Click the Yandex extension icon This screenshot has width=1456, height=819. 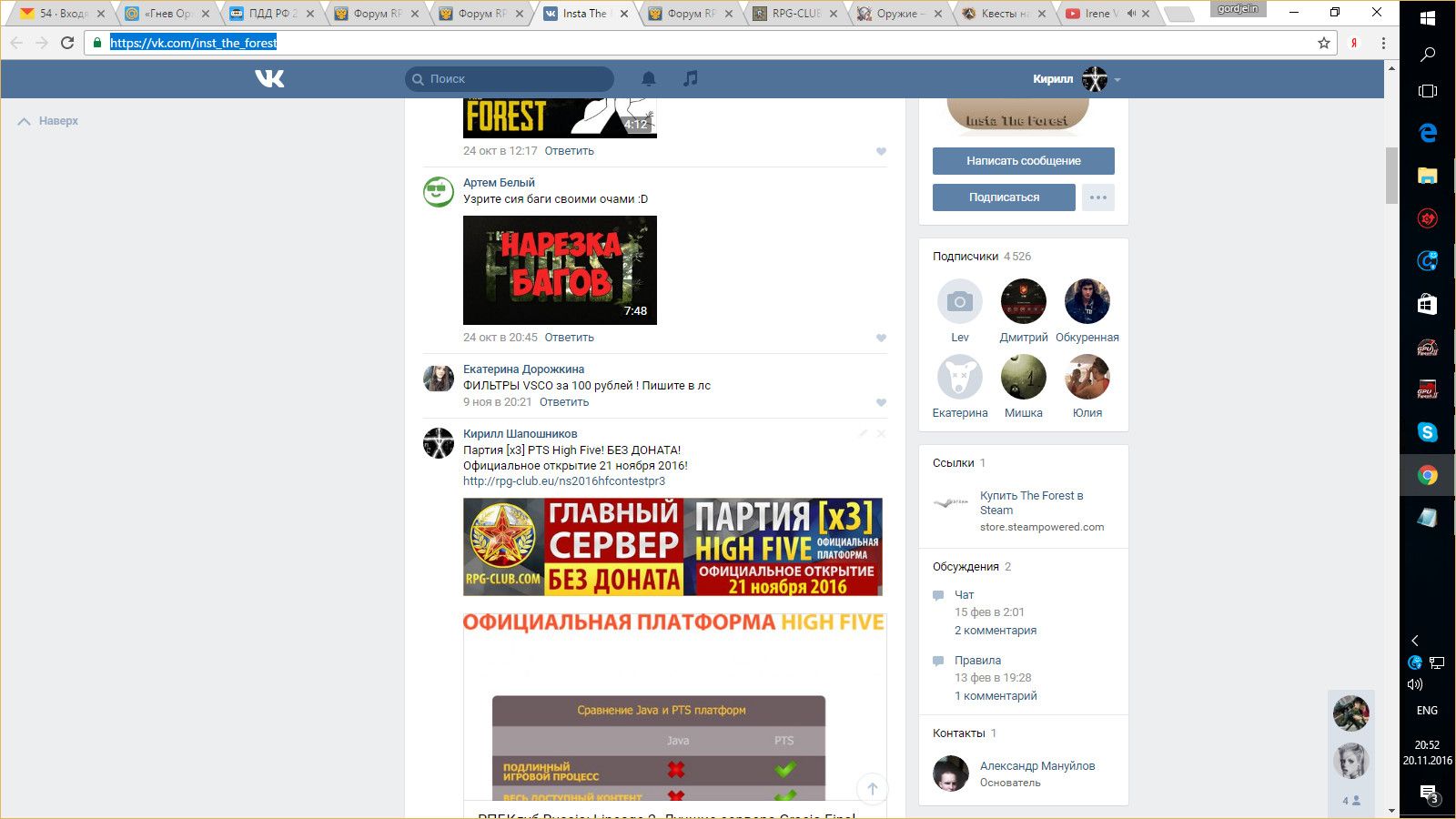pos(1354,43)
